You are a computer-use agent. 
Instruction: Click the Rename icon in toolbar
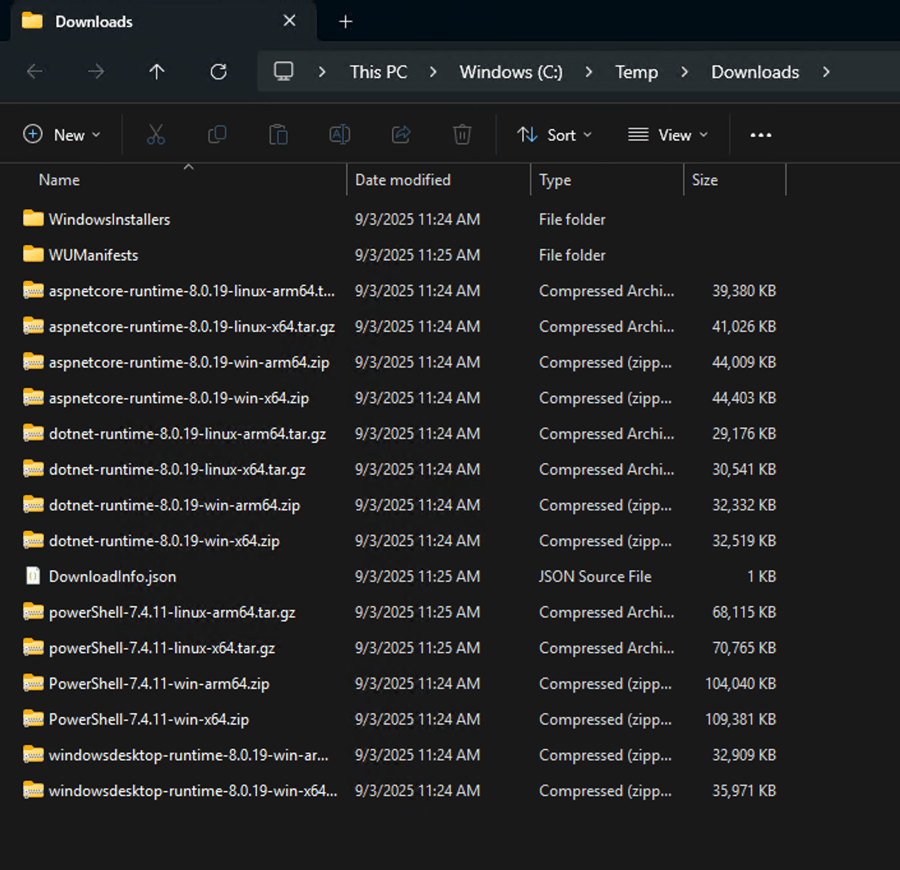tap(340, 135)
